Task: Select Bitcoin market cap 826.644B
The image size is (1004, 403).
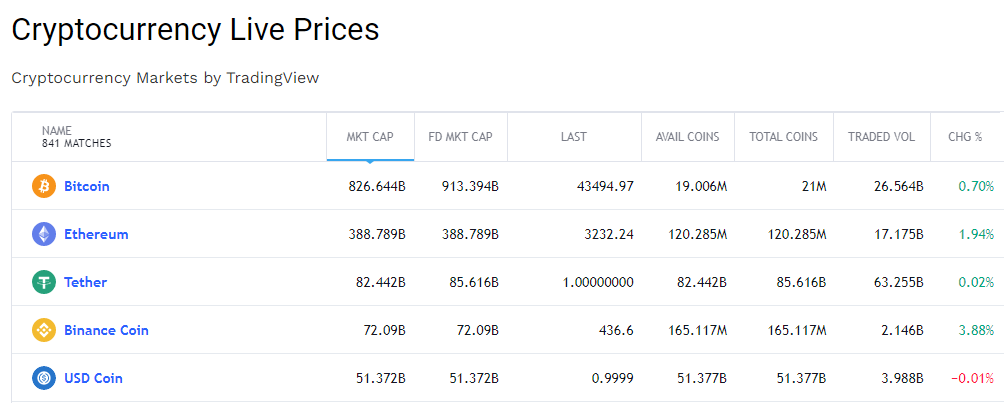Action: [x=377, y=186]
